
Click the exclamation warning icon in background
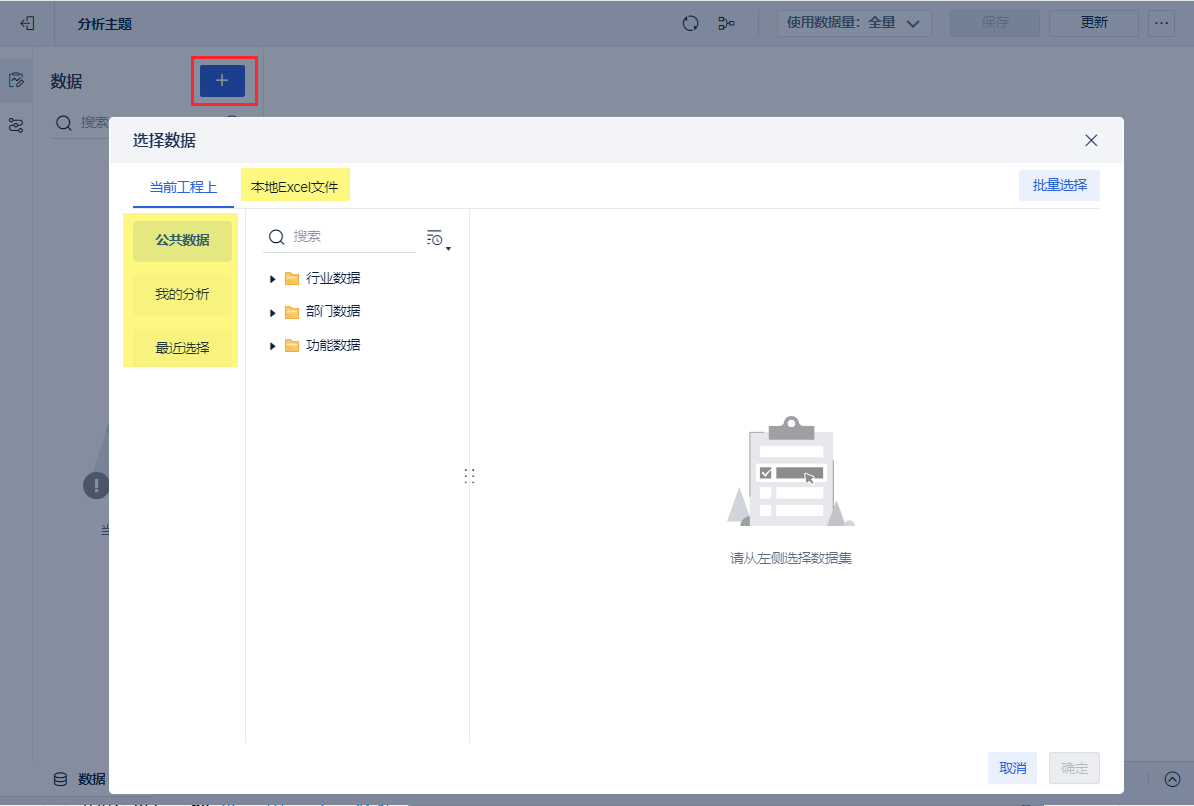point(96,485)
